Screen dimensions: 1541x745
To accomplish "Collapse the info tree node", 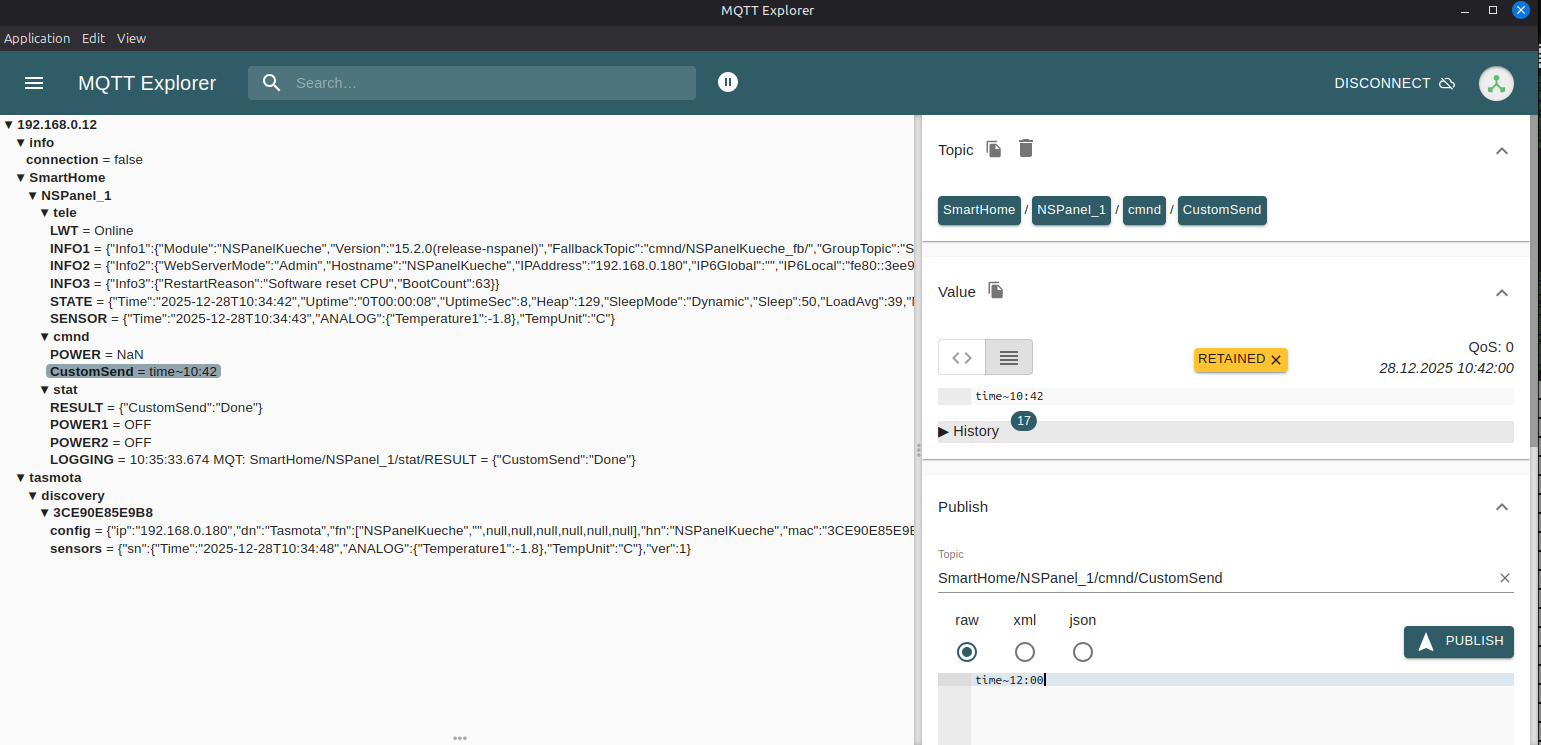I will (21, 143).
